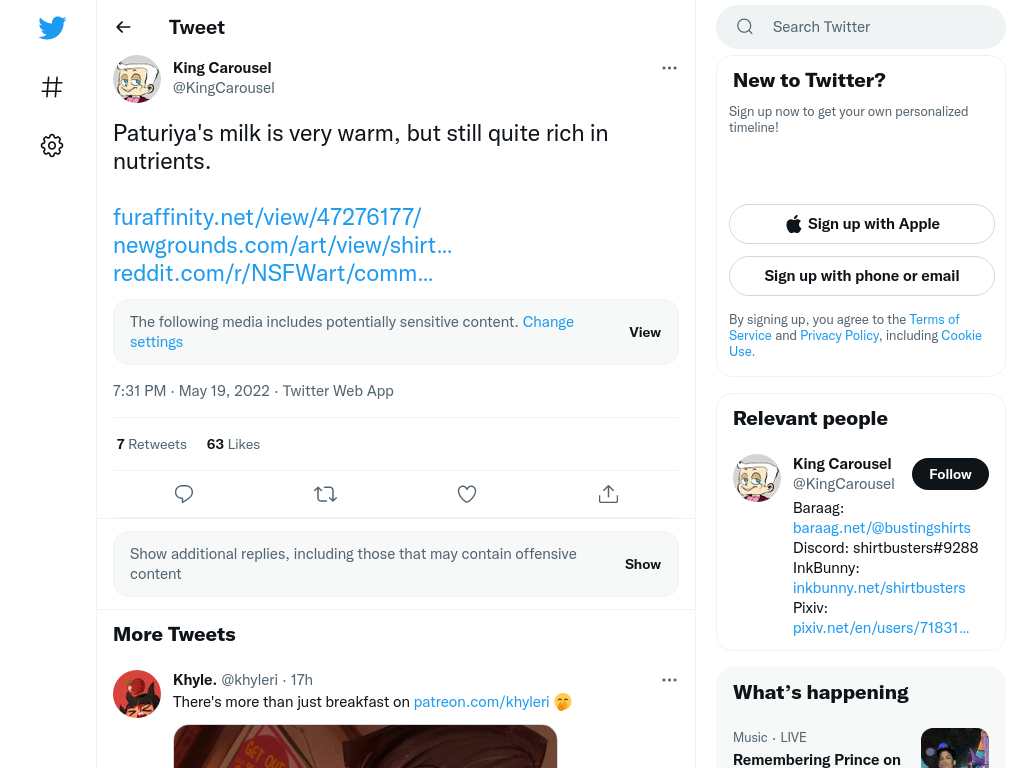This screenshot has width=1024, height=768.
Task: Open more options on Khyle's tweet
Action: [x=669, y=680]
